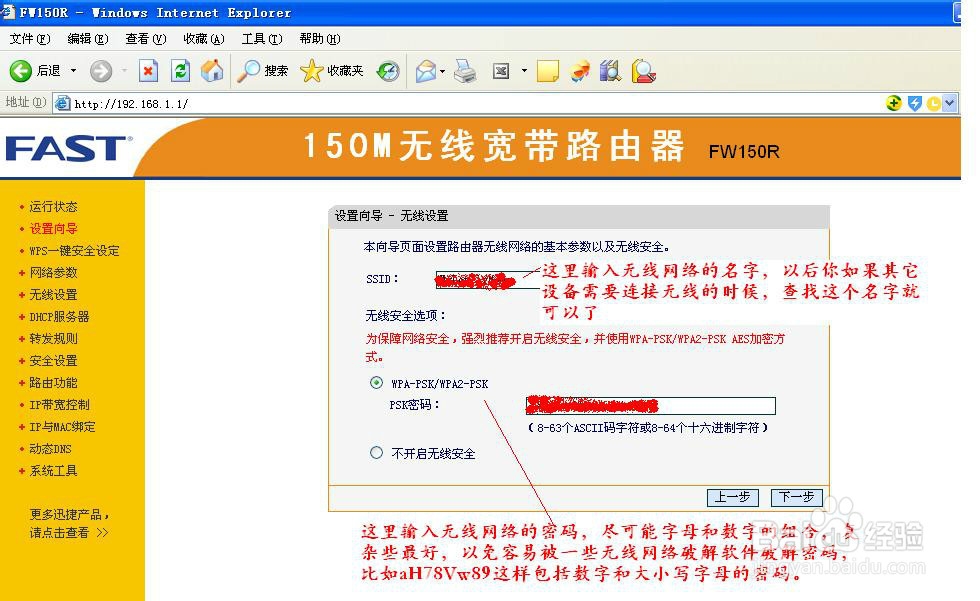The height and width of the screenshot is (601, 980).
Task: Click the yellow note icon in the toolbar
Action: pyautogui.click(x=548, y=71)
